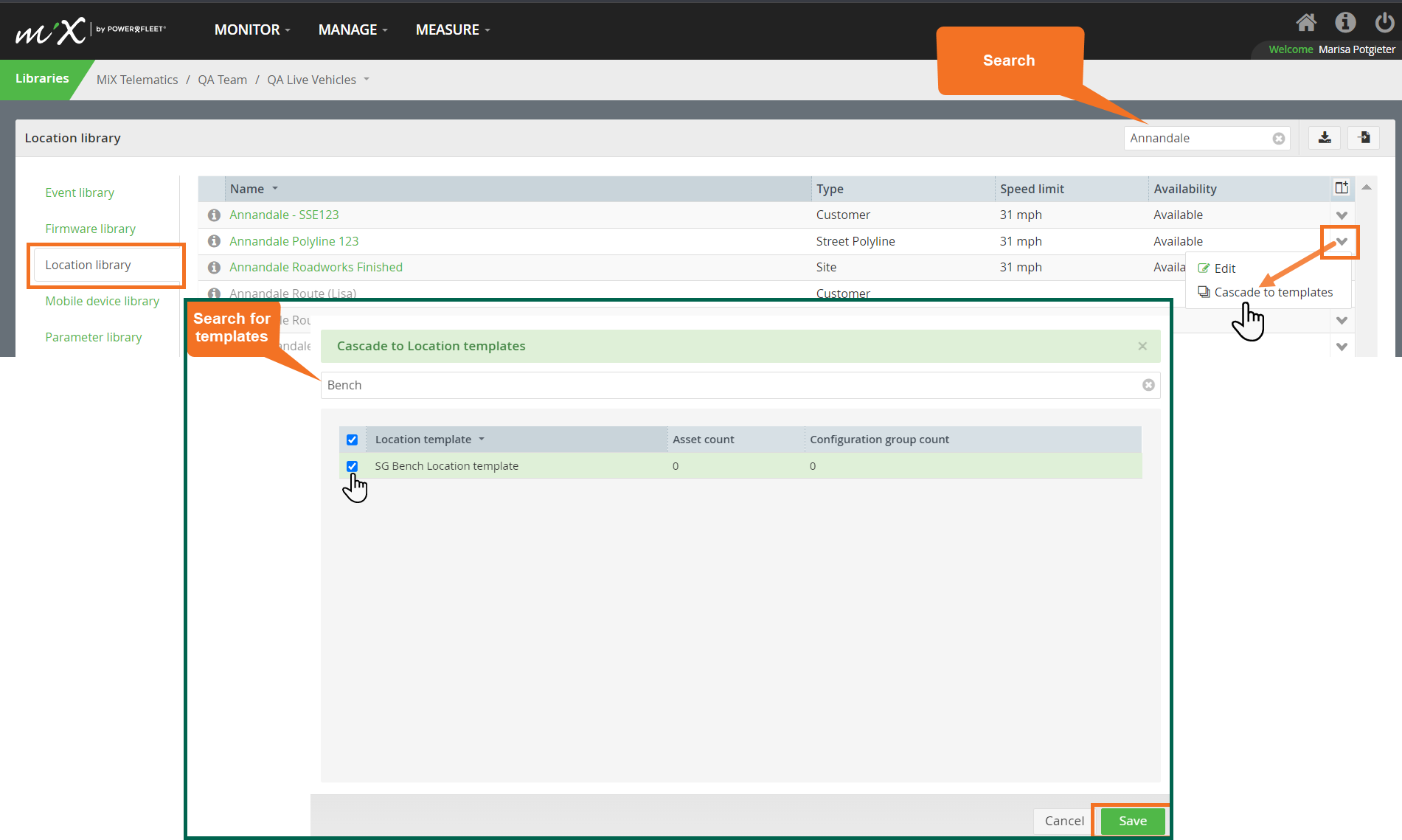Open the info icon in top bar

click(x=1345, y=23)
